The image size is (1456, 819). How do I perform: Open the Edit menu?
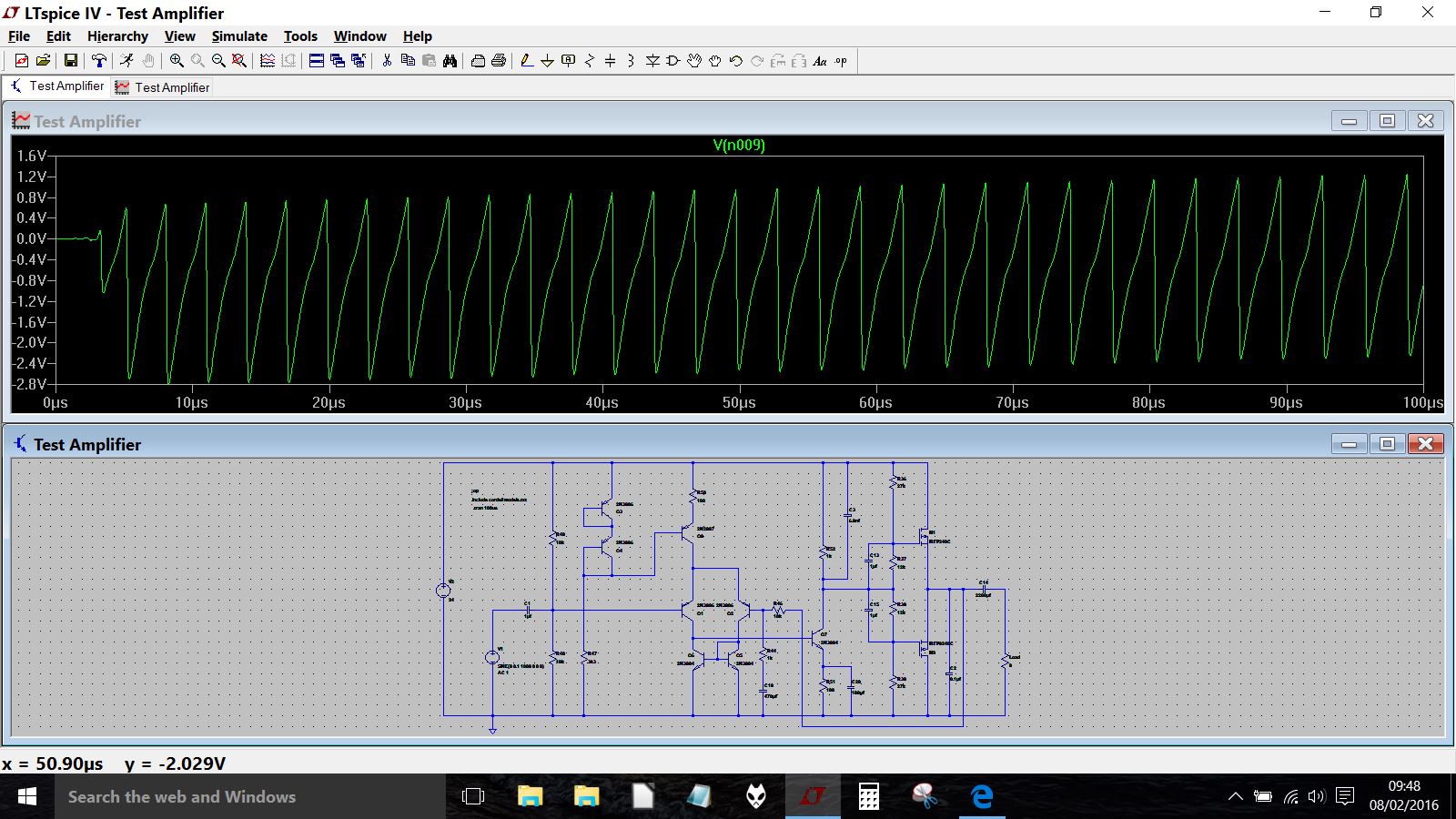point(58,36)
